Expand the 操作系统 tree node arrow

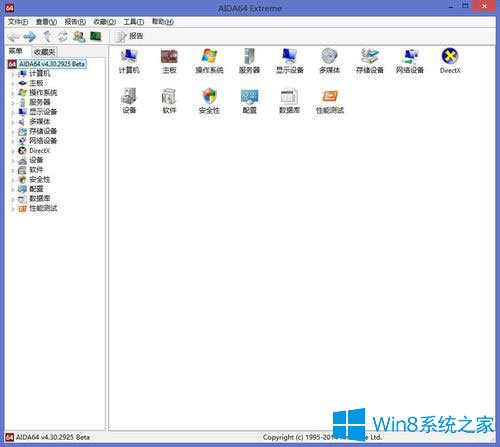(x=13, y=93)
